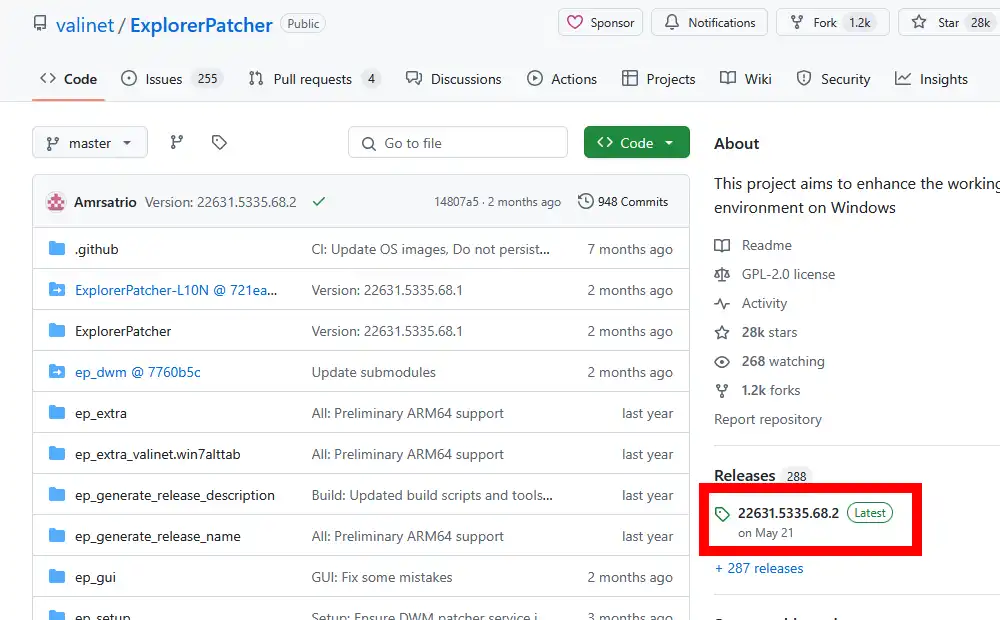The image size is (1000, 620).
Task: Open commit 'Build: Updated build scripts and tools...'
Action: [432, 495]
